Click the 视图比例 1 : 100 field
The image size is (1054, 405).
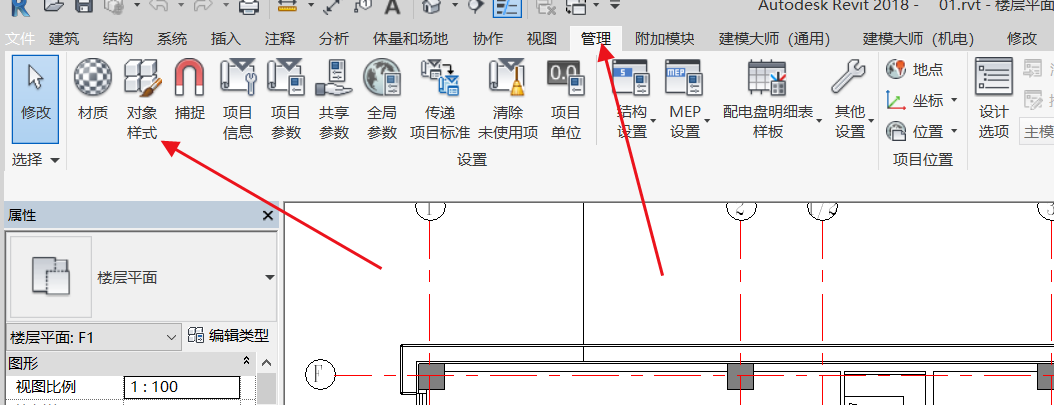pos(182,387)
